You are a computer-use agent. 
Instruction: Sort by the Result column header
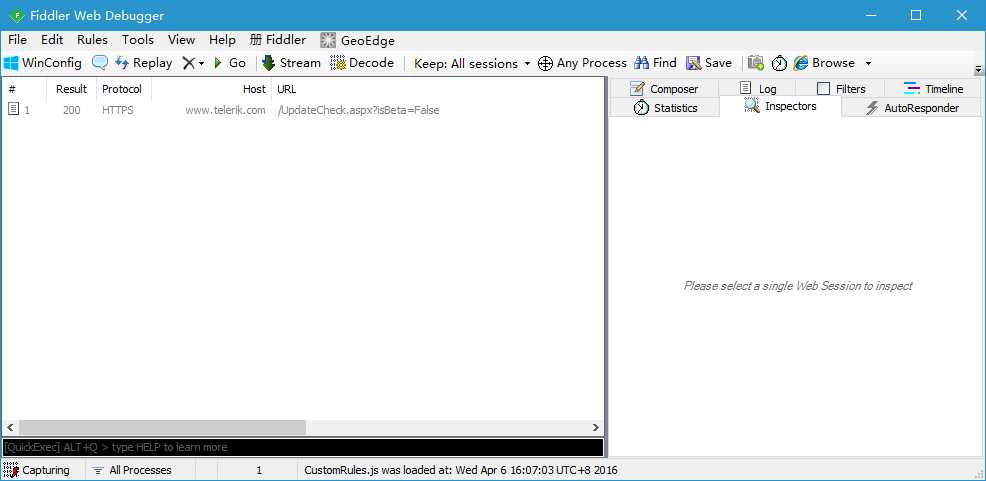point(71,89)
